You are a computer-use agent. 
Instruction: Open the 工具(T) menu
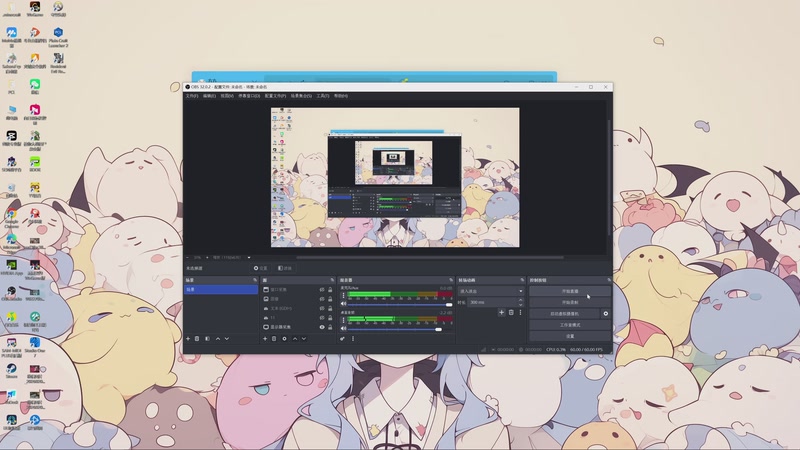[322, 96]
